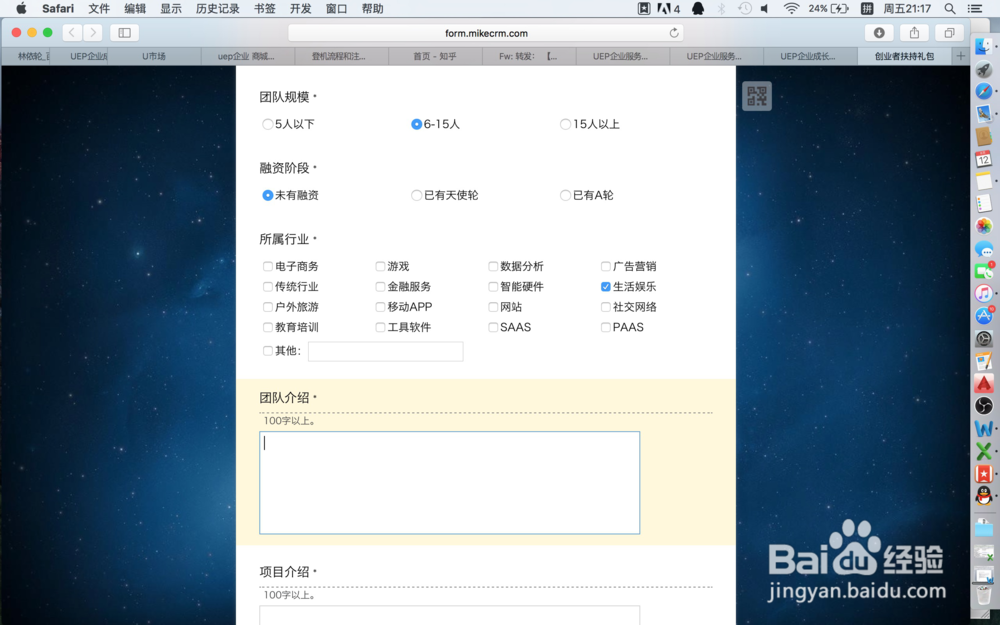Check the 数据分析 industry checkbox
Screen dimensions: 1000x625
491,266
